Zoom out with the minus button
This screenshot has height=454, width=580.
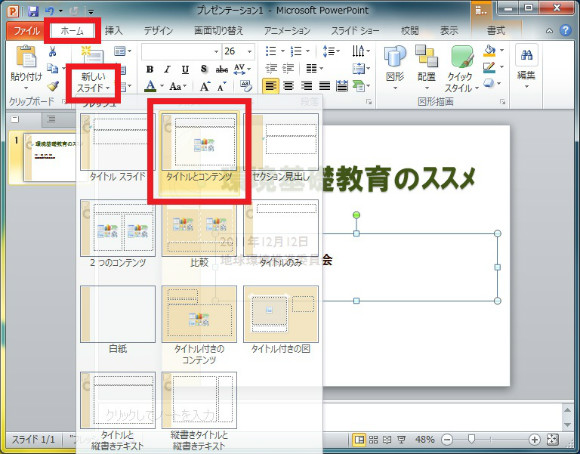pyautogui.click(x=447, y=440)
